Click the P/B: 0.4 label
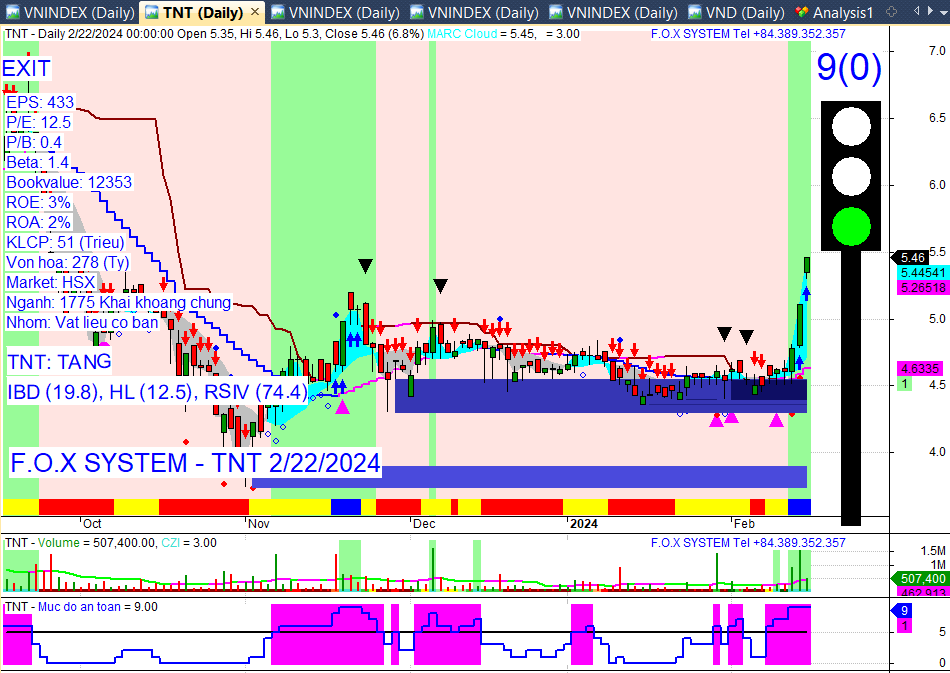950x673 pixels. click(x=34, y=142)
